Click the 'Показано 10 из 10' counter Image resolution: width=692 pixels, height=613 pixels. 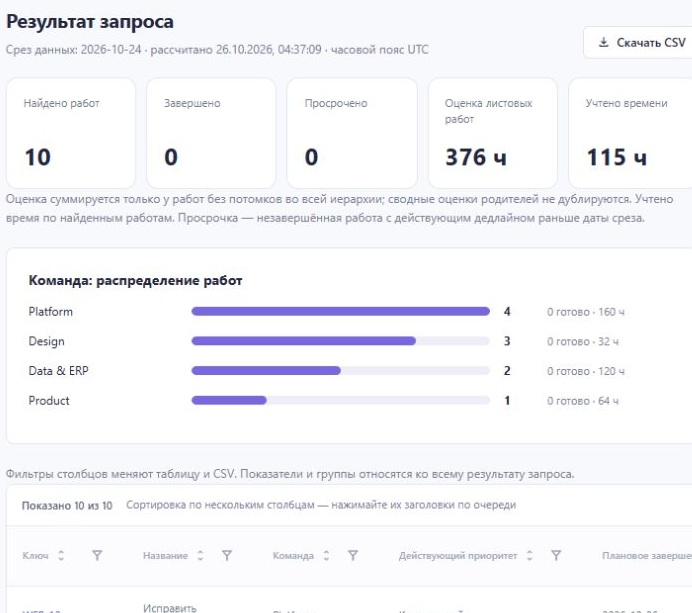click(x=67, y=505)
